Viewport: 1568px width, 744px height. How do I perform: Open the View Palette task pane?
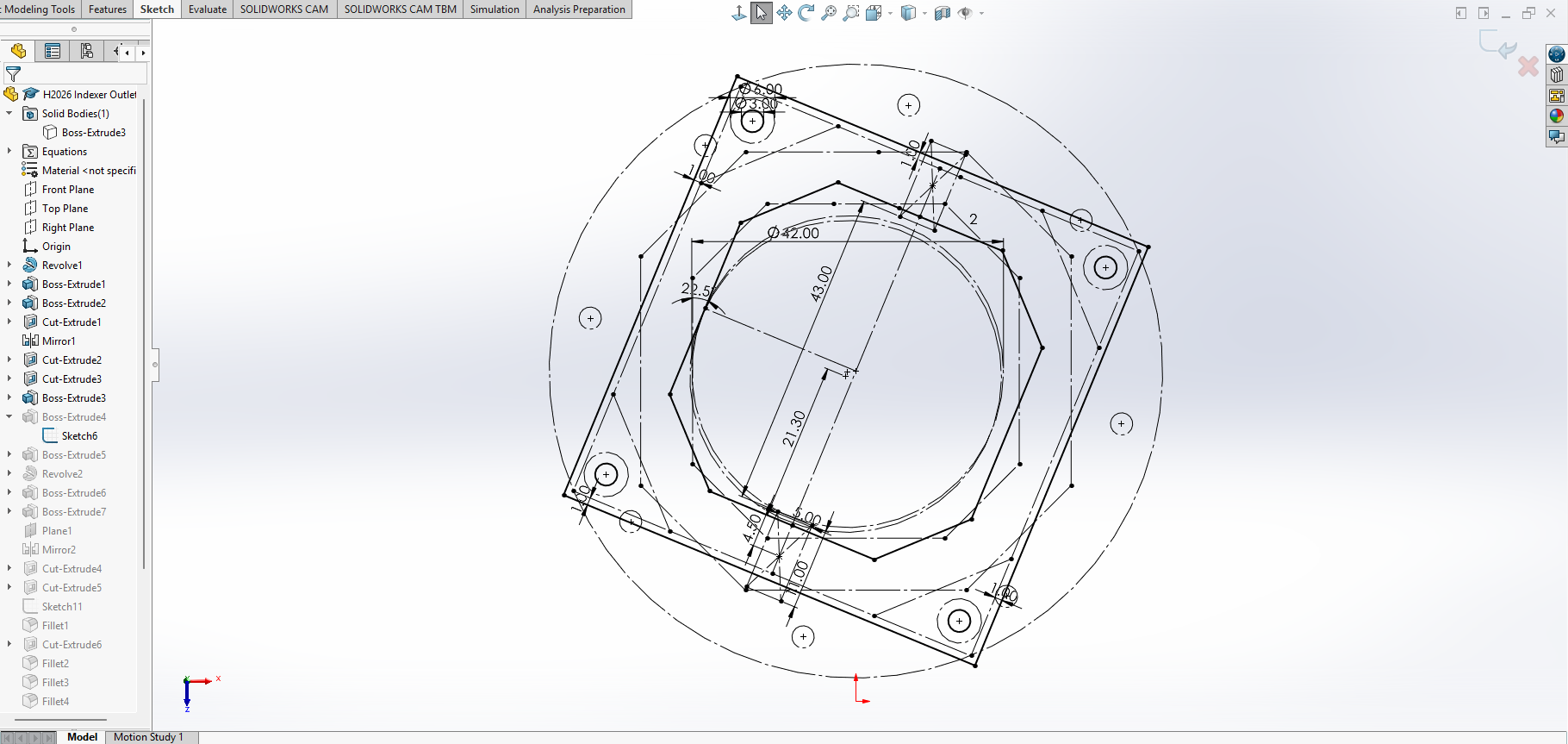[x=1557, y=96]
